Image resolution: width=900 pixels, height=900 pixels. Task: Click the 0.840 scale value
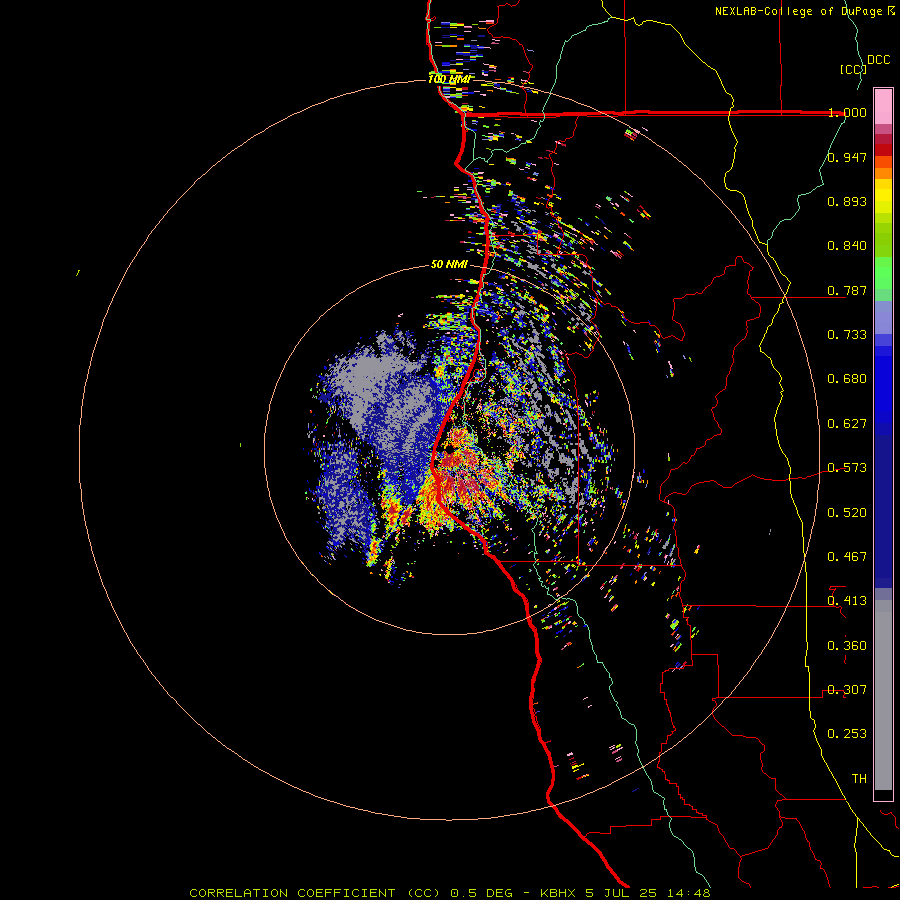[x=847, y=246]
